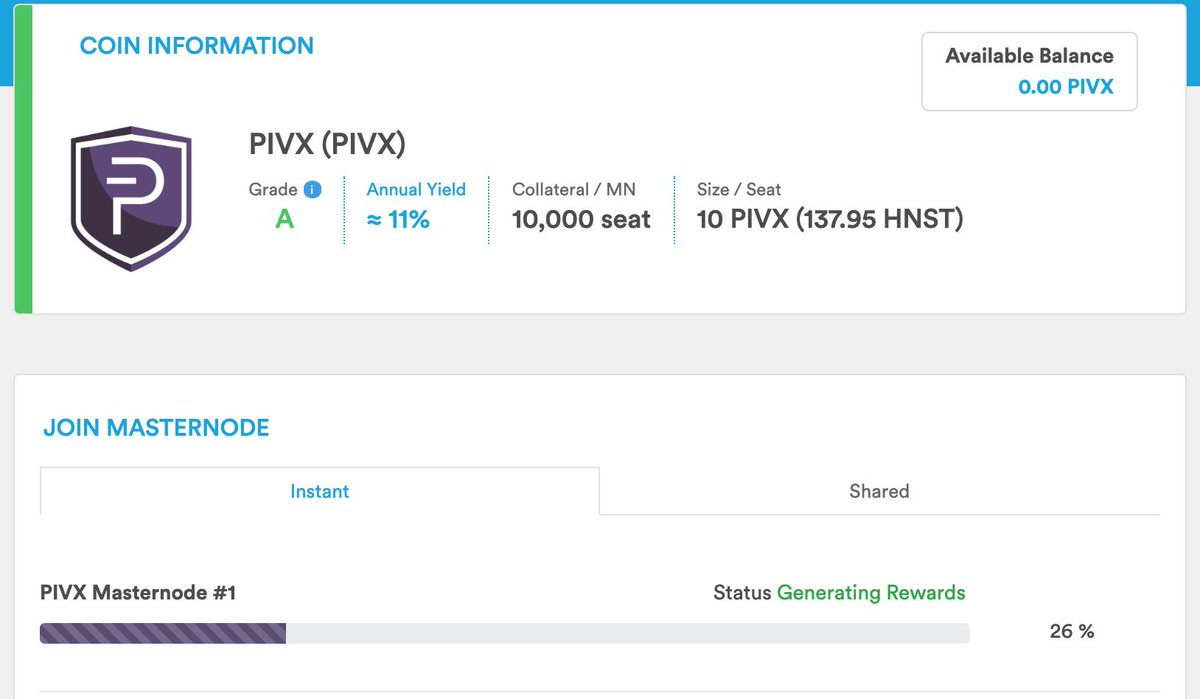Select the ≈ 11% yield value

(x=398, y=219)
